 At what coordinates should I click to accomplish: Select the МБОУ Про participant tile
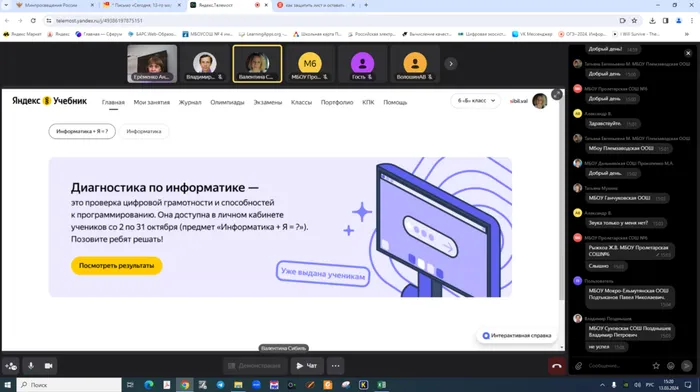click(310, 64)
